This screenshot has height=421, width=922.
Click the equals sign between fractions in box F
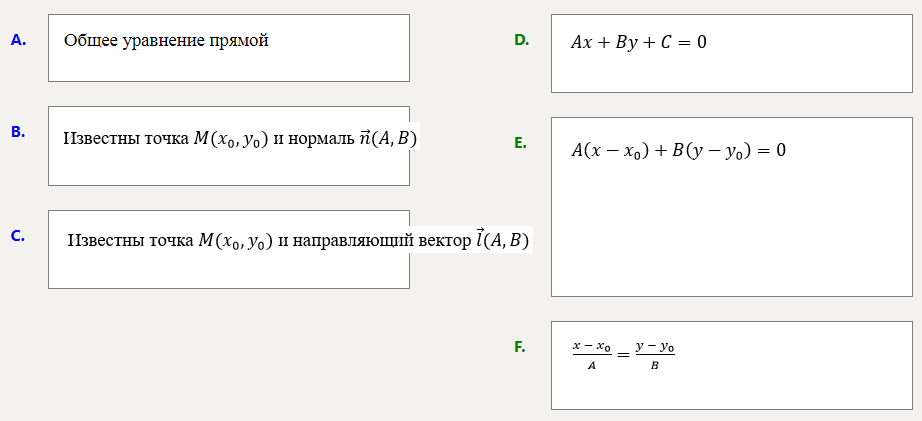624,355
